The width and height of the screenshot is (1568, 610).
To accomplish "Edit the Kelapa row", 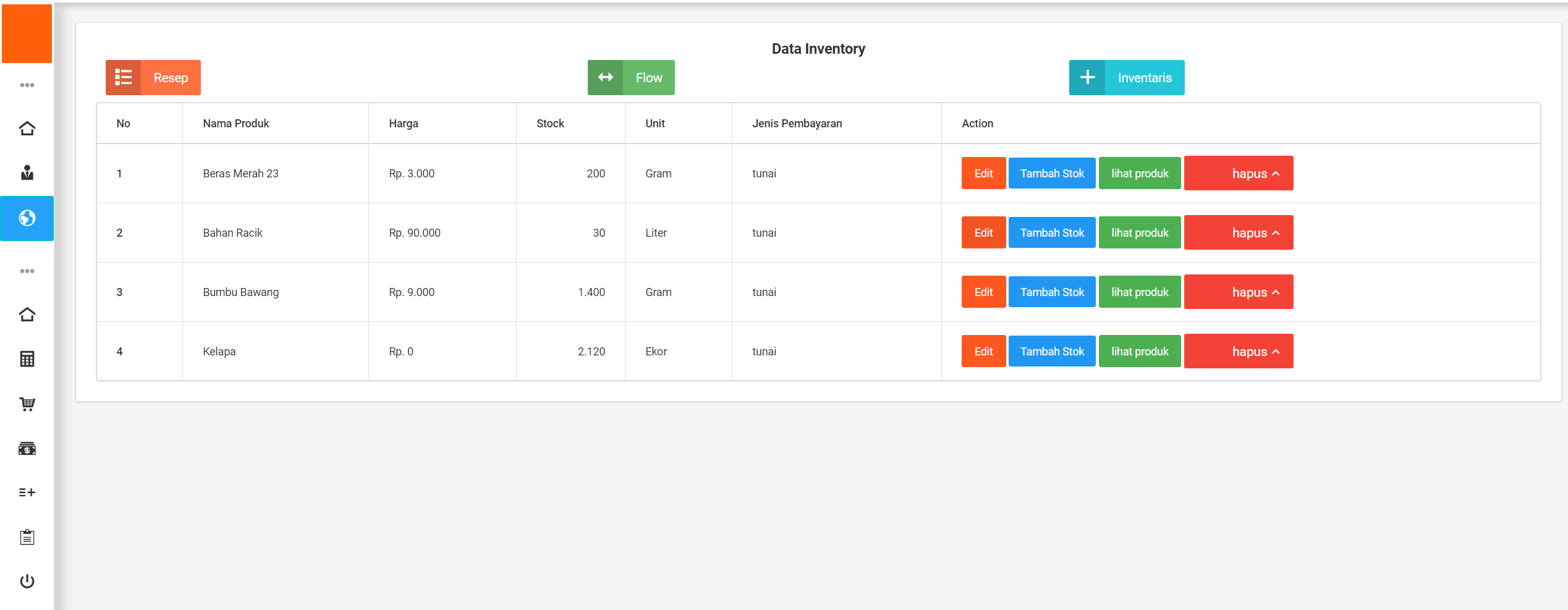I will [x=983, y=351].
